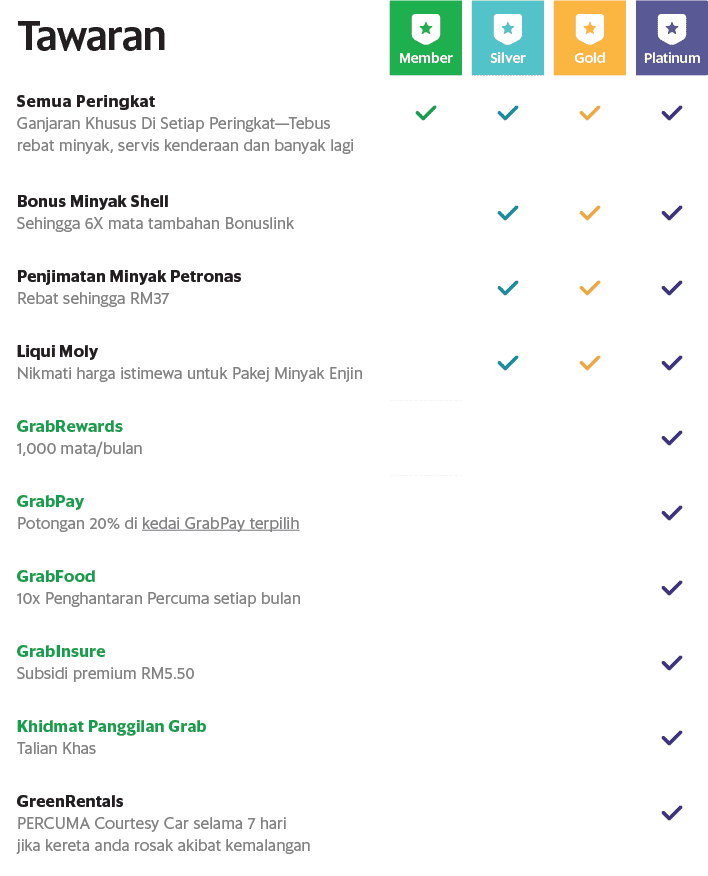Click the GrabPay heading

(x=50, y=502)
